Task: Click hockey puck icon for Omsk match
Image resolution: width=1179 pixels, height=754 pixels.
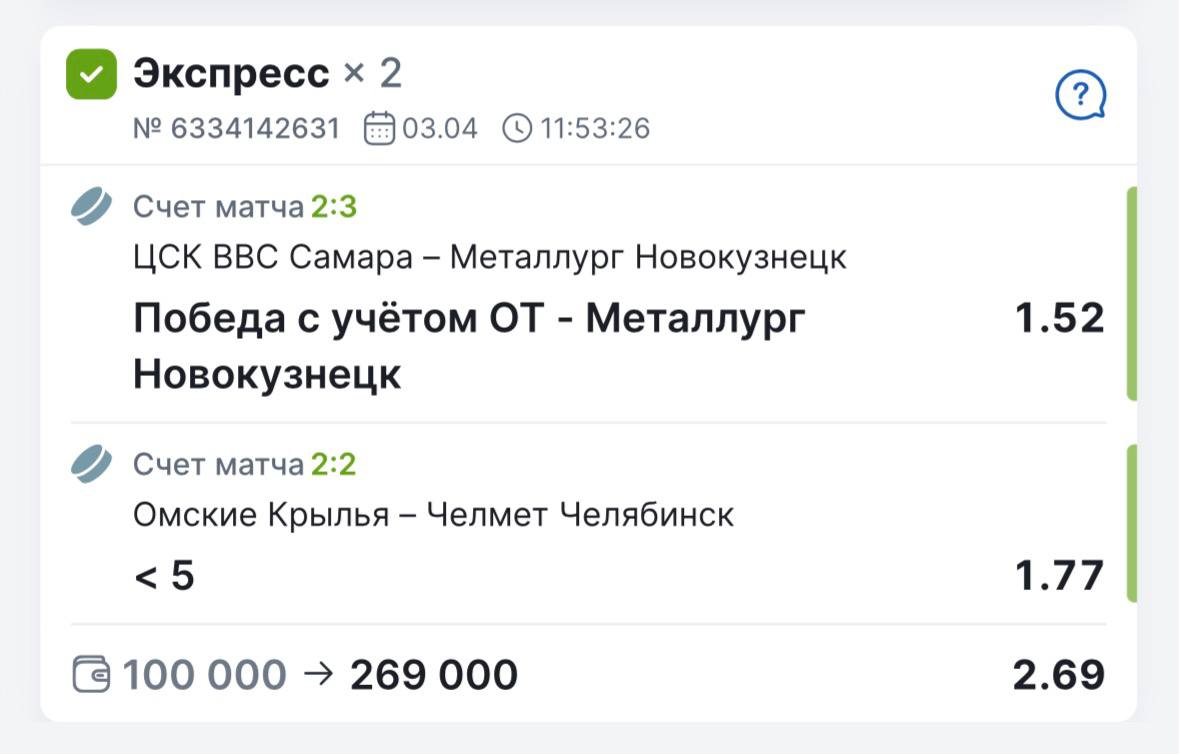Action: click(92, 465)
